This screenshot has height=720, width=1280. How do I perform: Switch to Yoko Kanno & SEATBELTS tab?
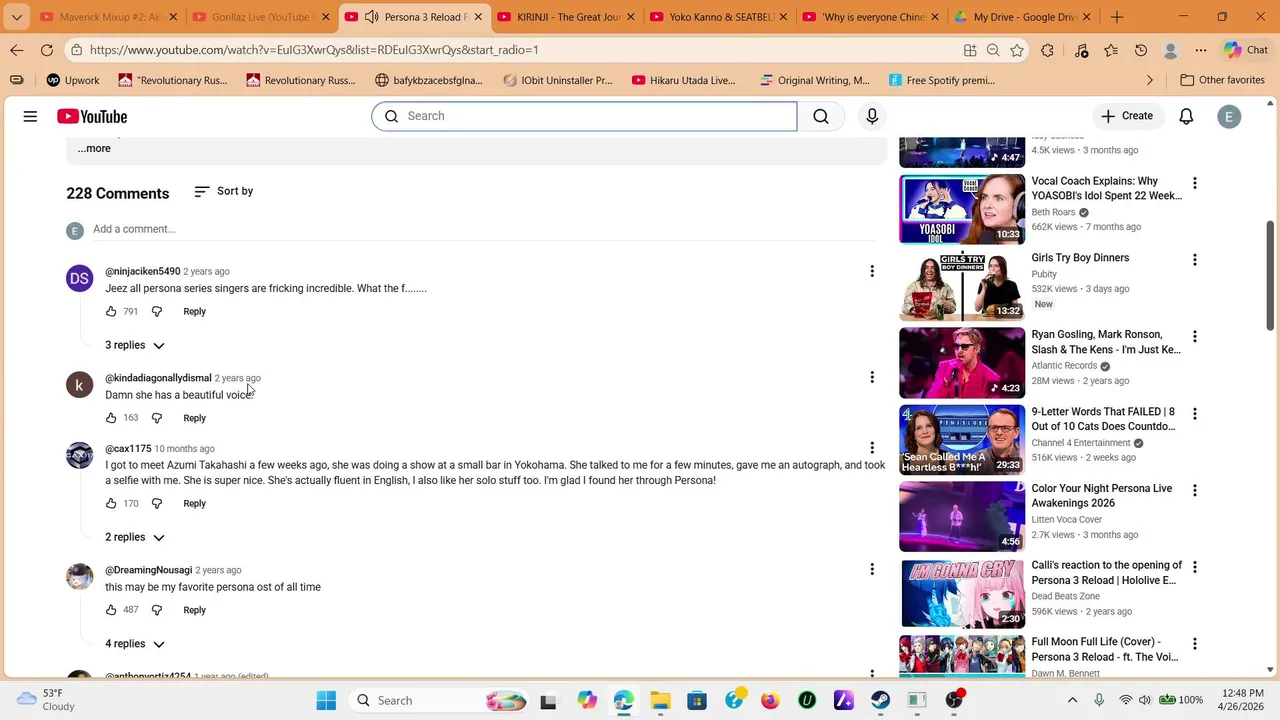tap(718, 17)
